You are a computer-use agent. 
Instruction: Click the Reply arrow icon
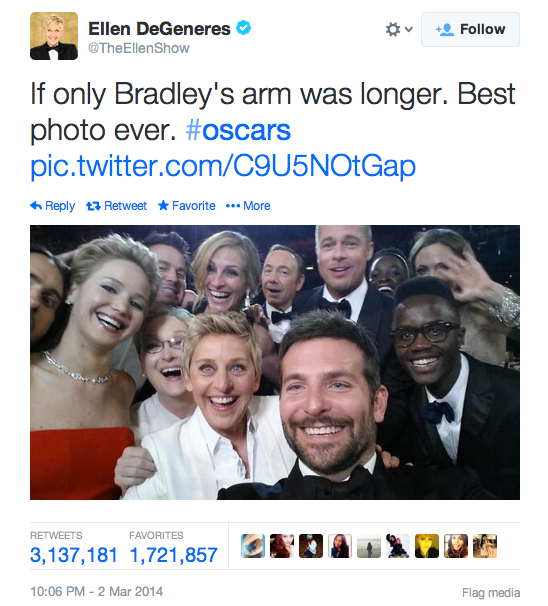[x=36, y=206]
